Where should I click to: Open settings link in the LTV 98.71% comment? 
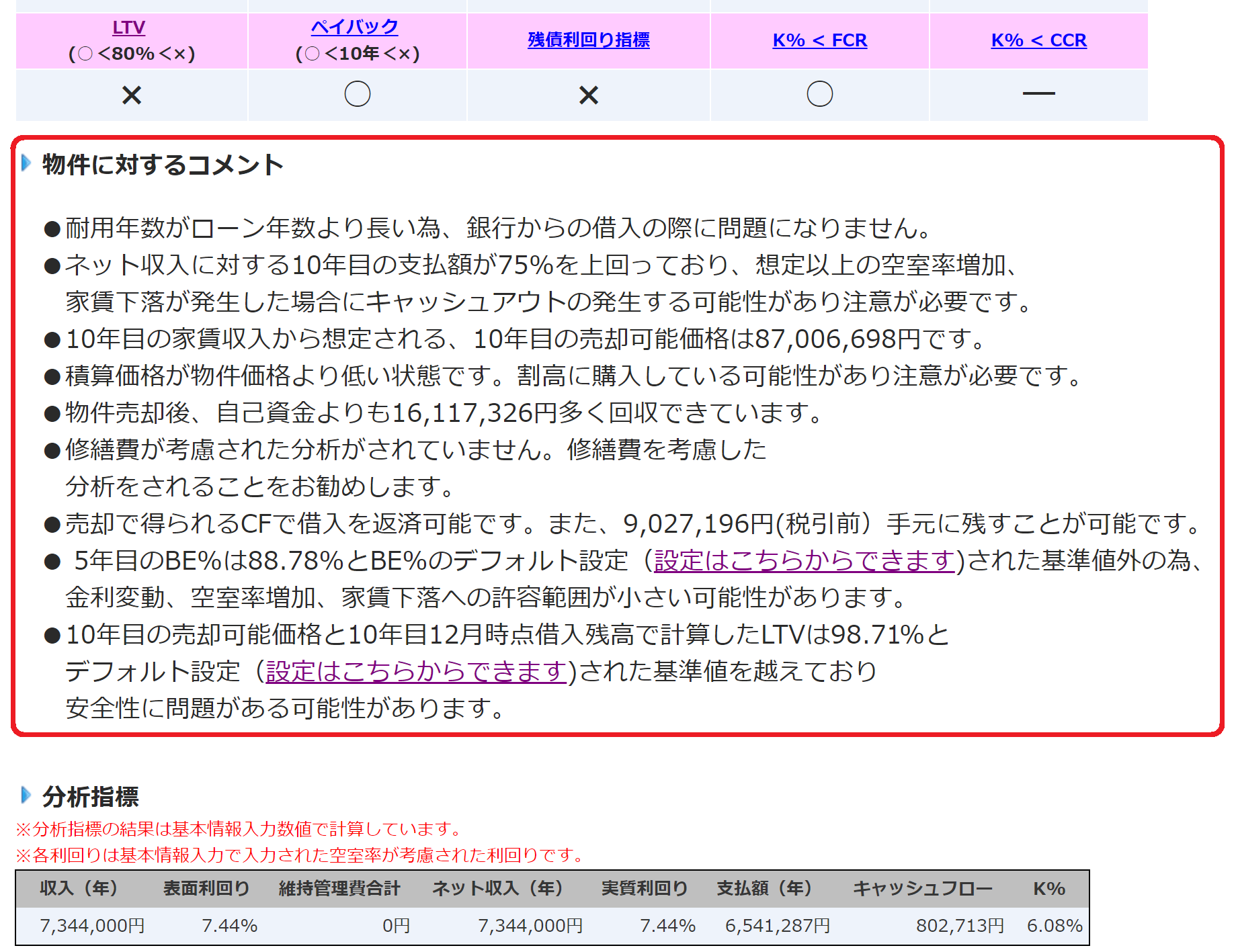416,671
